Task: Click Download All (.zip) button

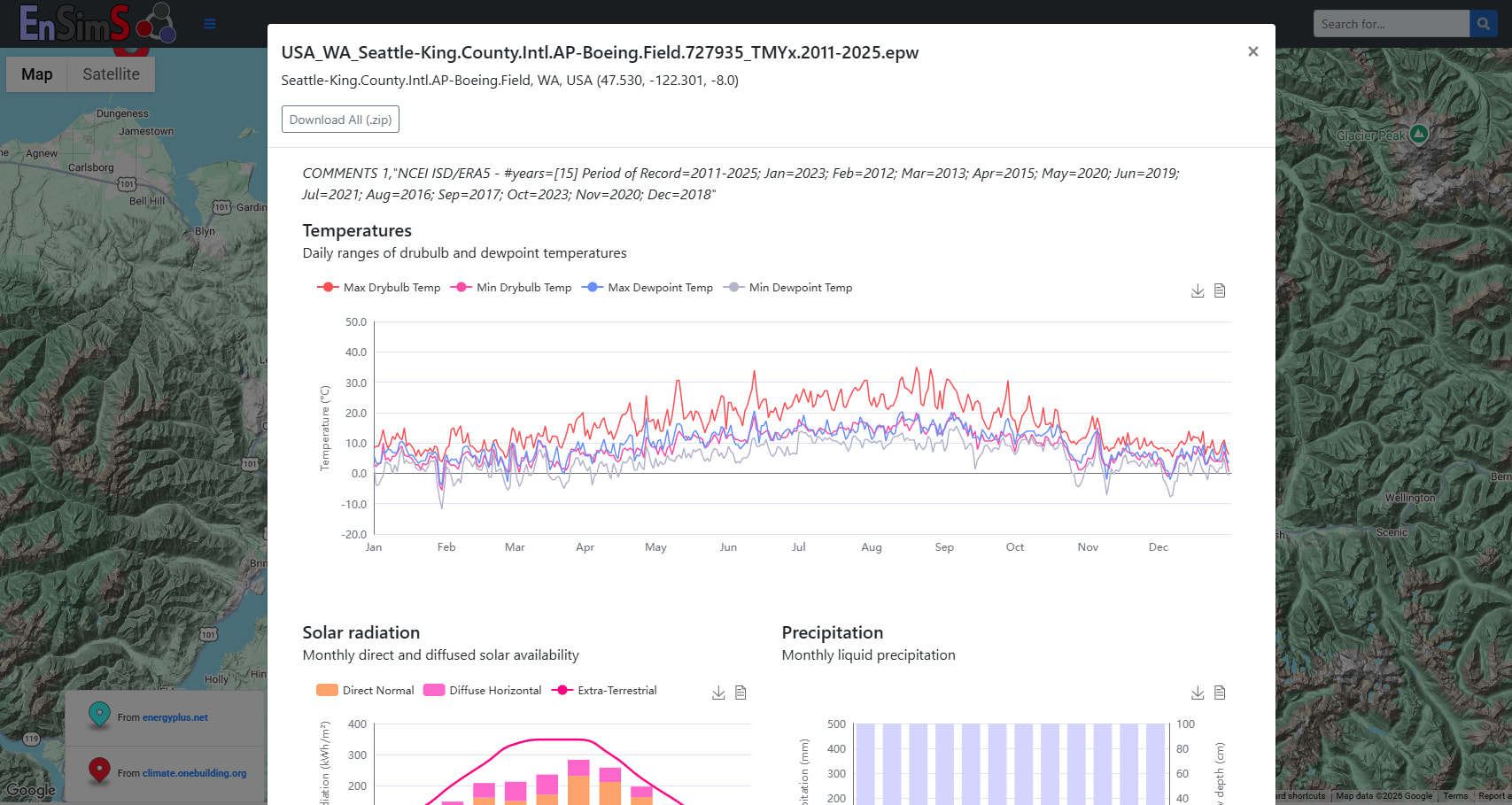Action: [x=340, y=120]
